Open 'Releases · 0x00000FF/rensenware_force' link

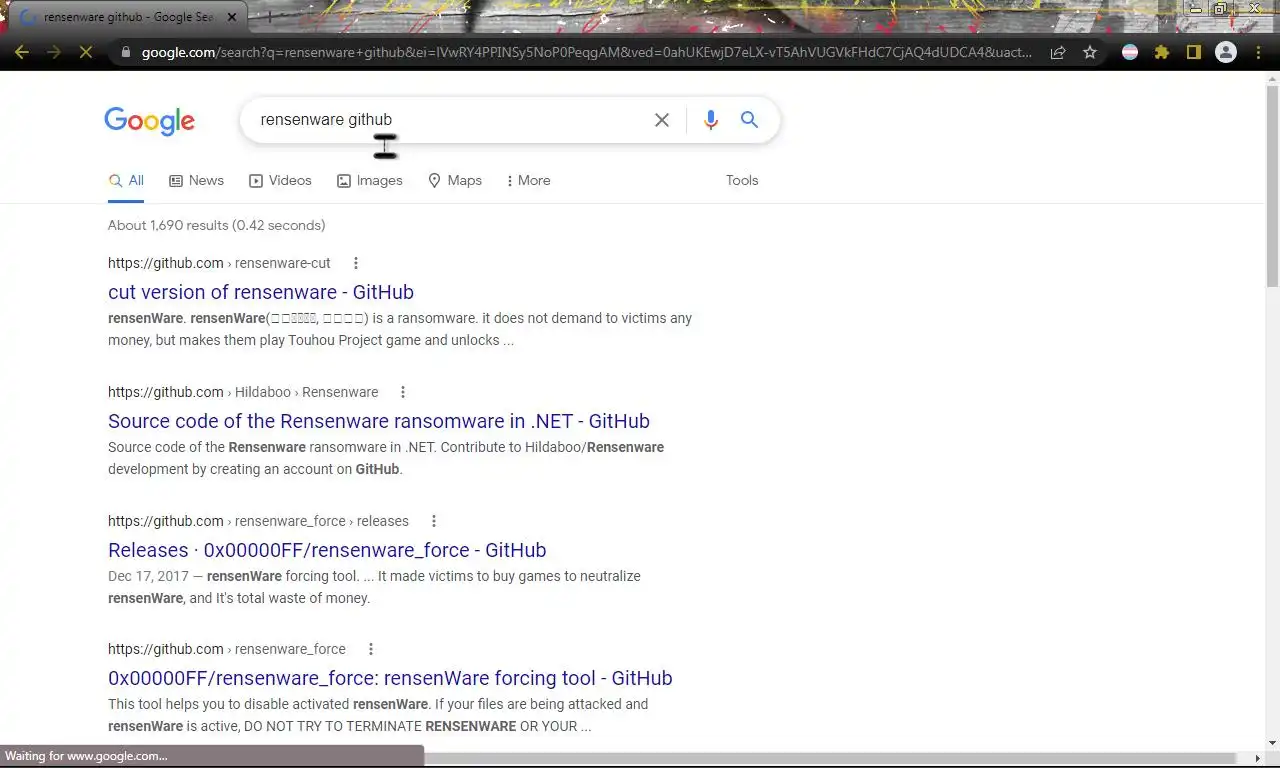(x=327, y=550)
